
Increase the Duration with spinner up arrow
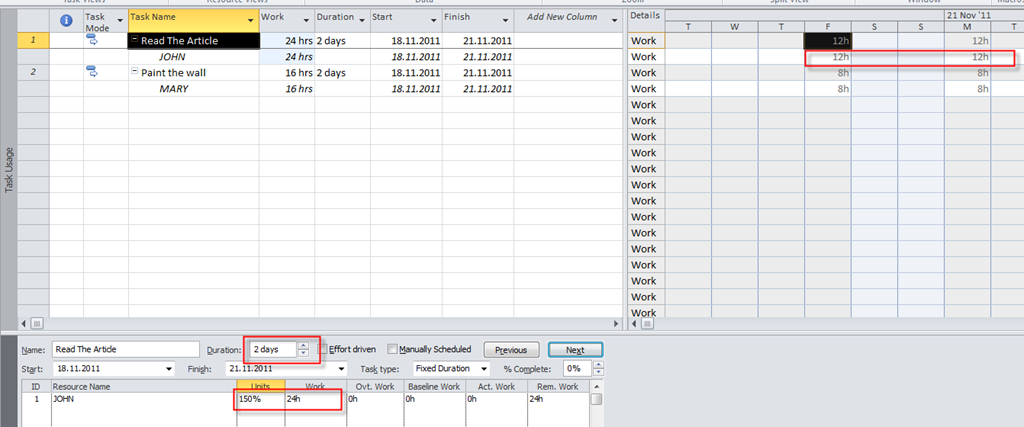point(303,346)
